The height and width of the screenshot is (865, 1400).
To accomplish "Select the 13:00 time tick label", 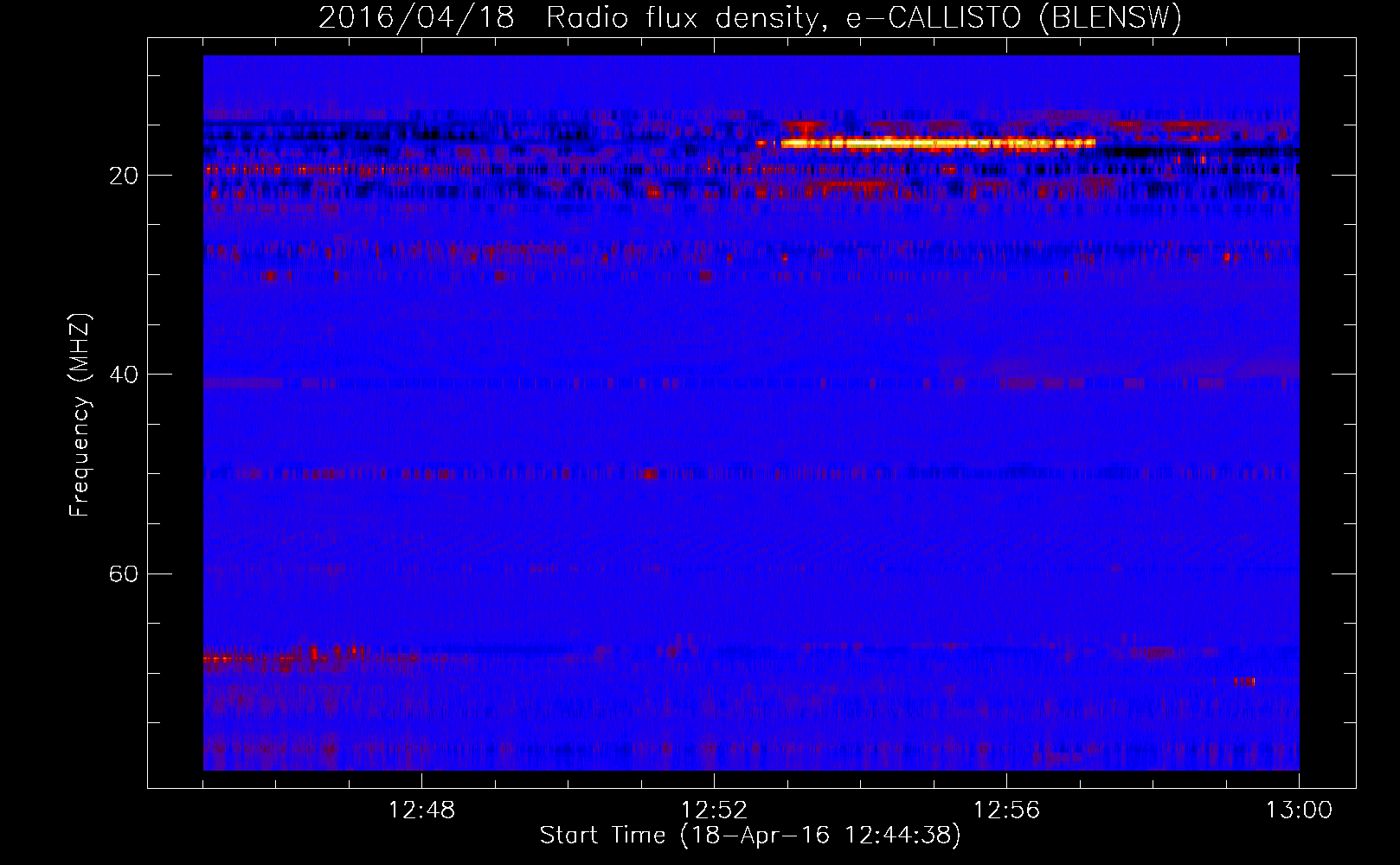I will [1299, 811].
